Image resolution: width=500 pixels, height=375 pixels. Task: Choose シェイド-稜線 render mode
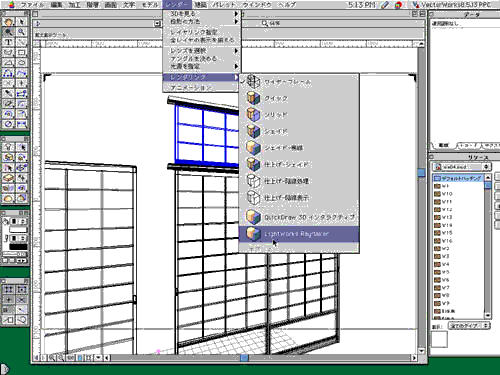click(x=299, y=148)
